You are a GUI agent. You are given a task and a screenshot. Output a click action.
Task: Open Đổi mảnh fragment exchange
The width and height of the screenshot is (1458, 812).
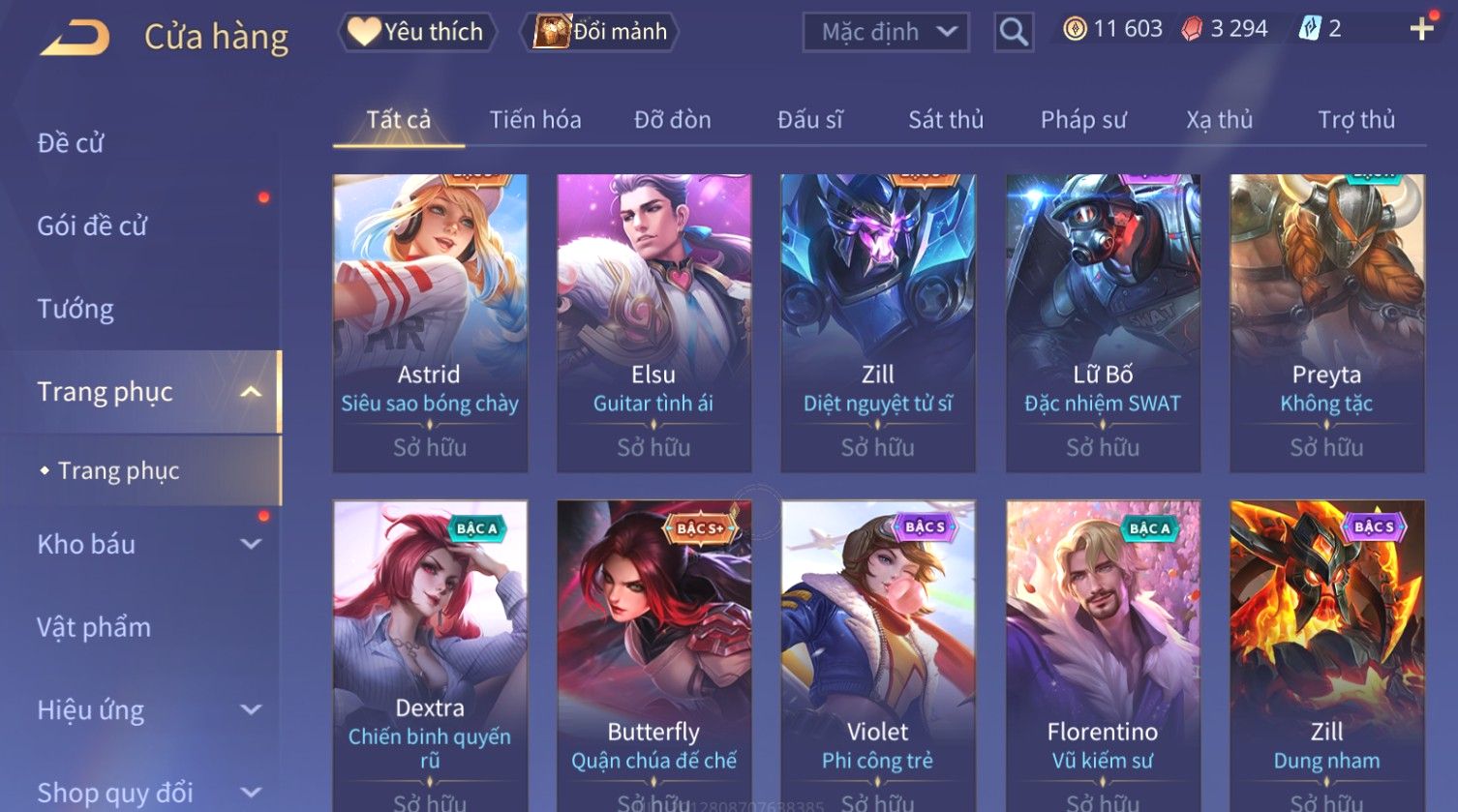600,32
